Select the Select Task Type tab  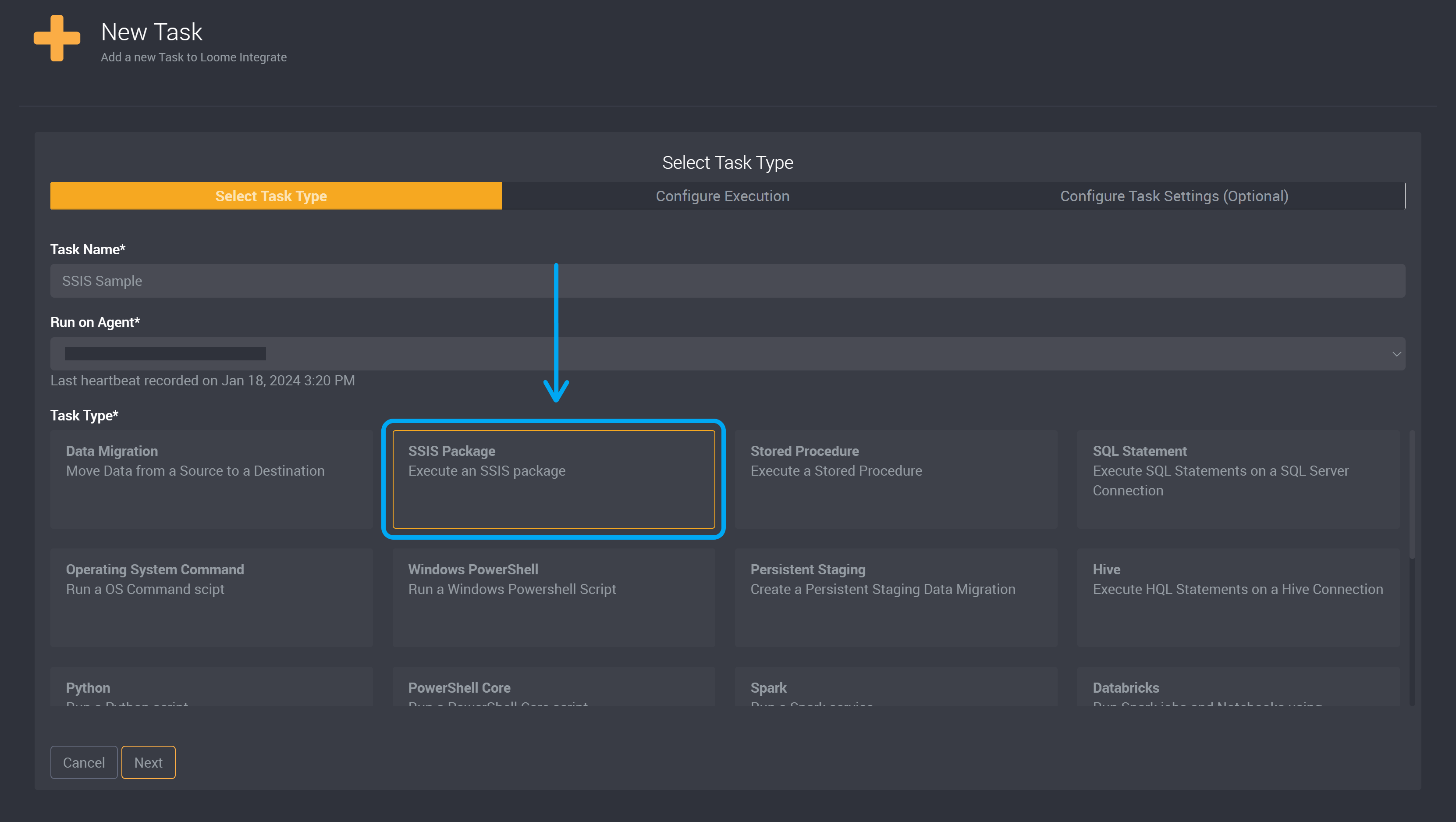click(x=276, y=196)
